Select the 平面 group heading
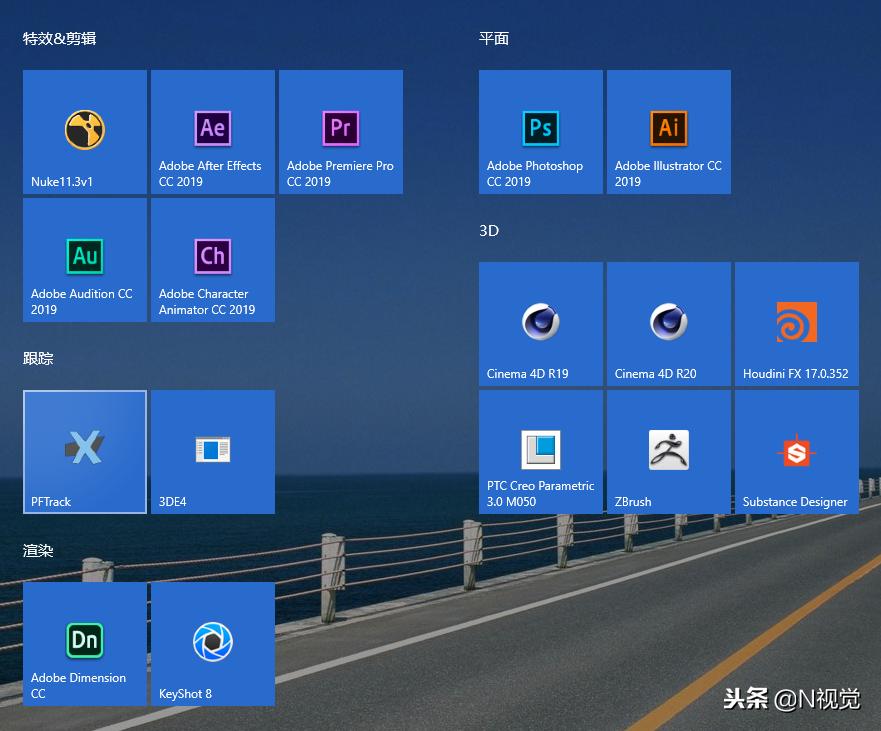The image size is (881, 731). tap(494, 38)
